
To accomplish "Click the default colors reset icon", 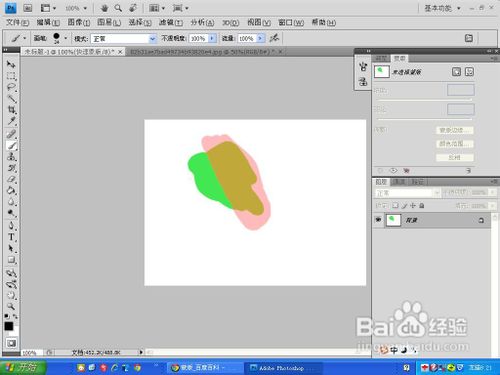I will coord(7,316).
